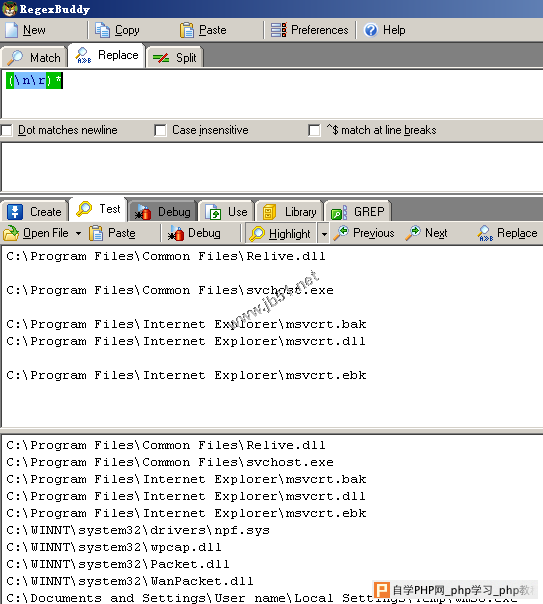The image size is (543, 604).
Task: Jump to Previous match
Action: tap(364, 233)
